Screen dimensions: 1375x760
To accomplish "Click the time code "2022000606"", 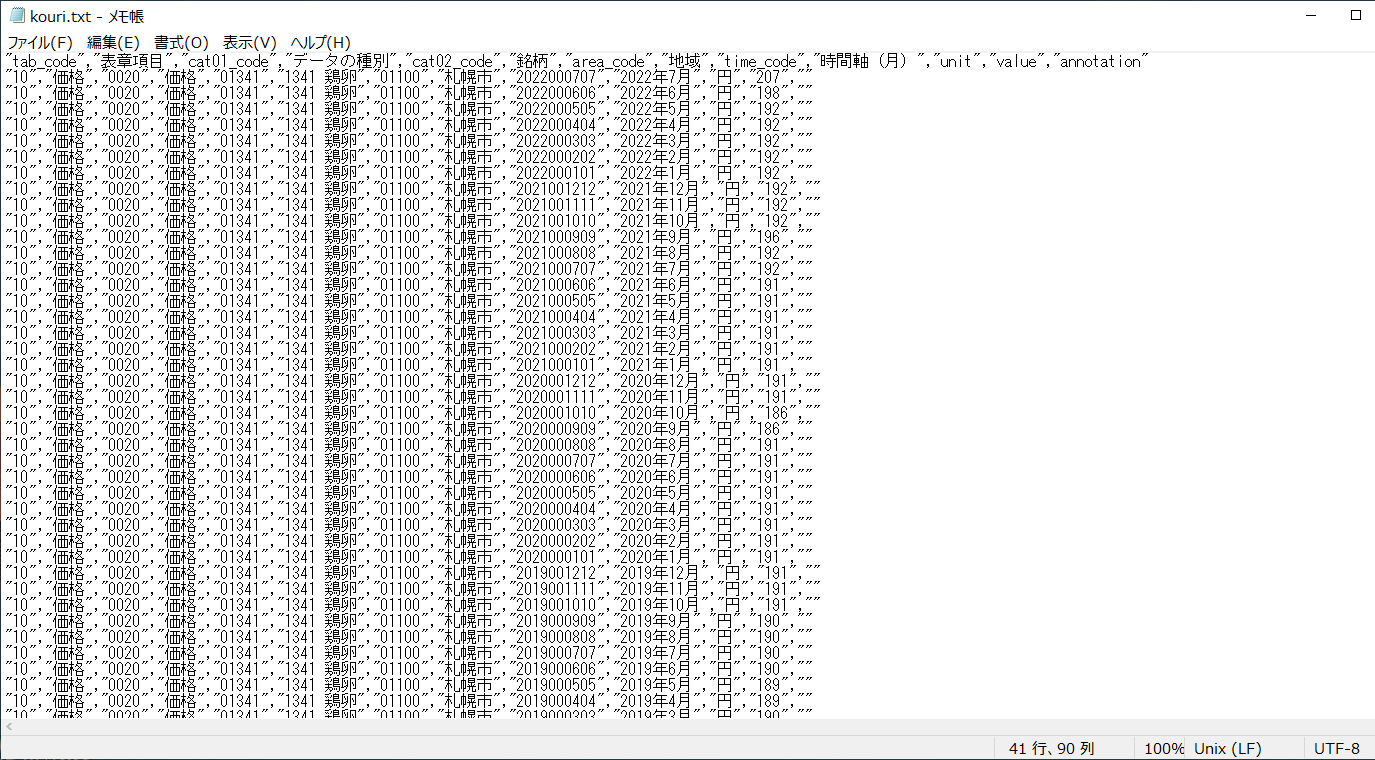I will point(556,94).
